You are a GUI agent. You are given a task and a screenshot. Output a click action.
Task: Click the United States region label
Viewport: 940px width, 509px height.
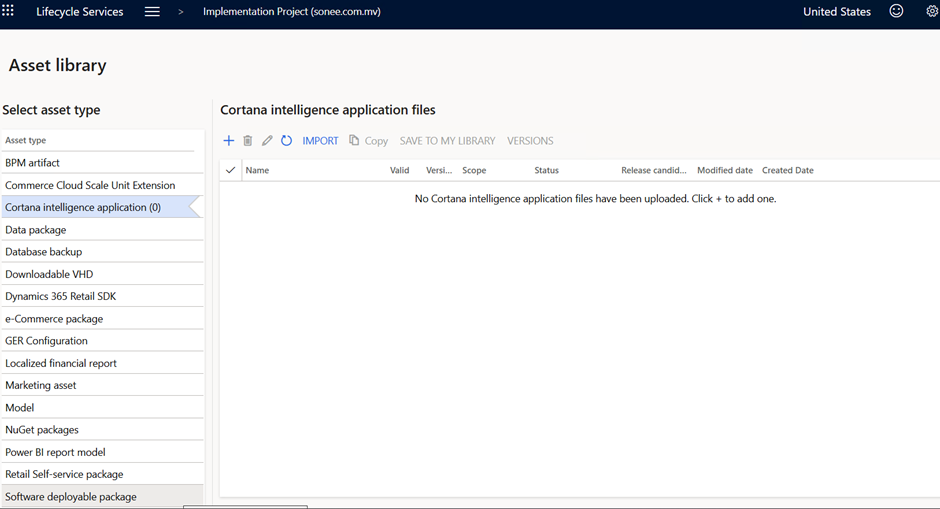tap(837, 11)
